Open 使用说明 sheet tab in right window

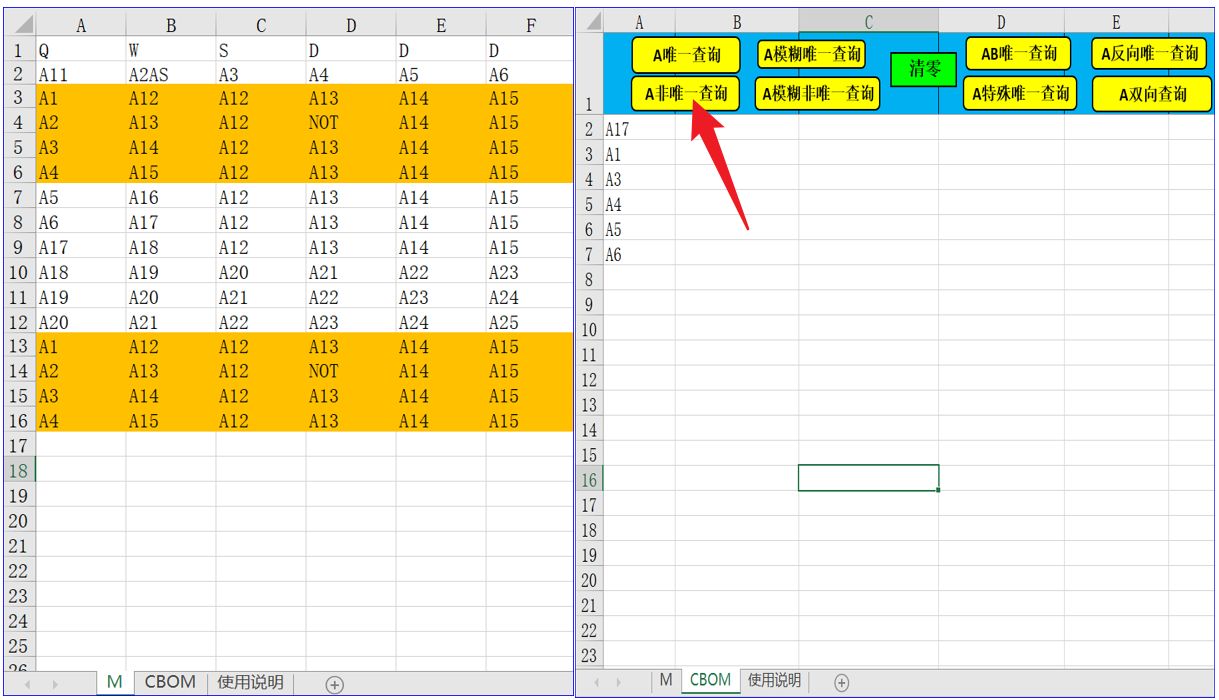[x=775, y=680]
